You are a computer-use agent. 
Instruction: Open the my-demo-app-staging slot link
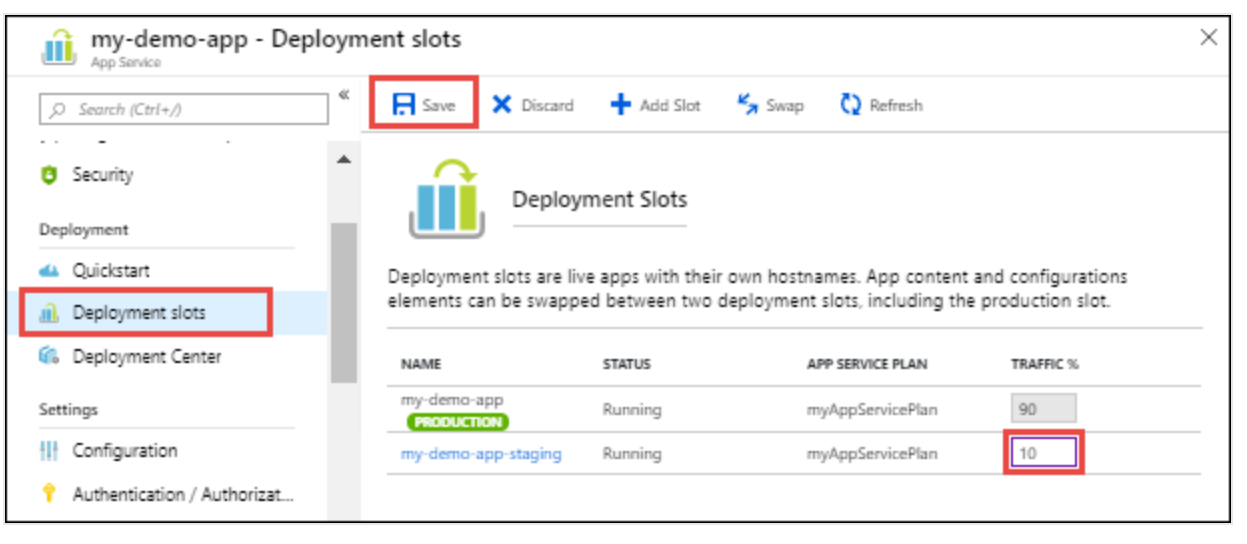pyautogui.click(x=481, y=454)
